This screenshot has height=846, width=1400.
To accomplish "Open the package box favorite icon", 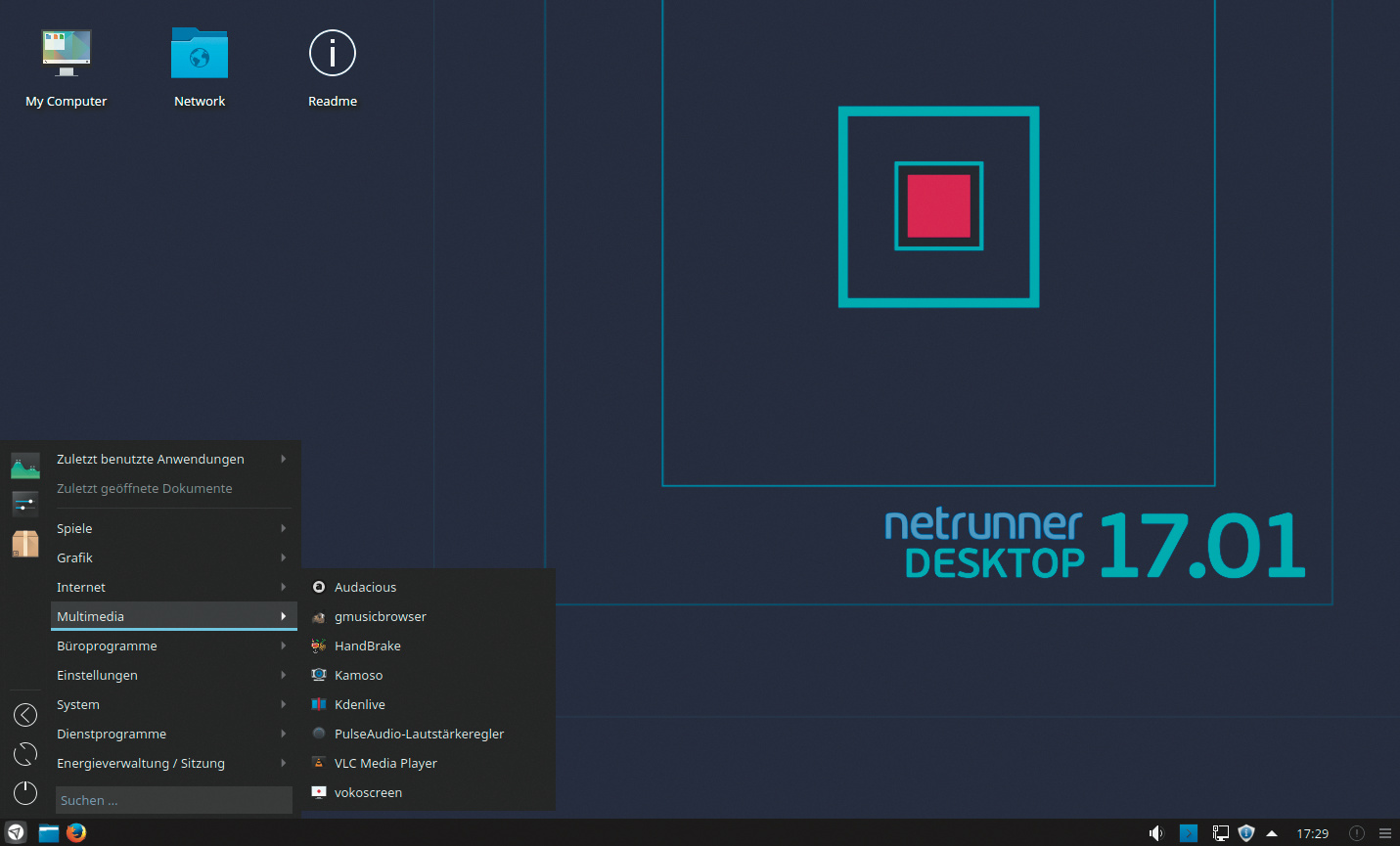I will [x=25, y=544].
